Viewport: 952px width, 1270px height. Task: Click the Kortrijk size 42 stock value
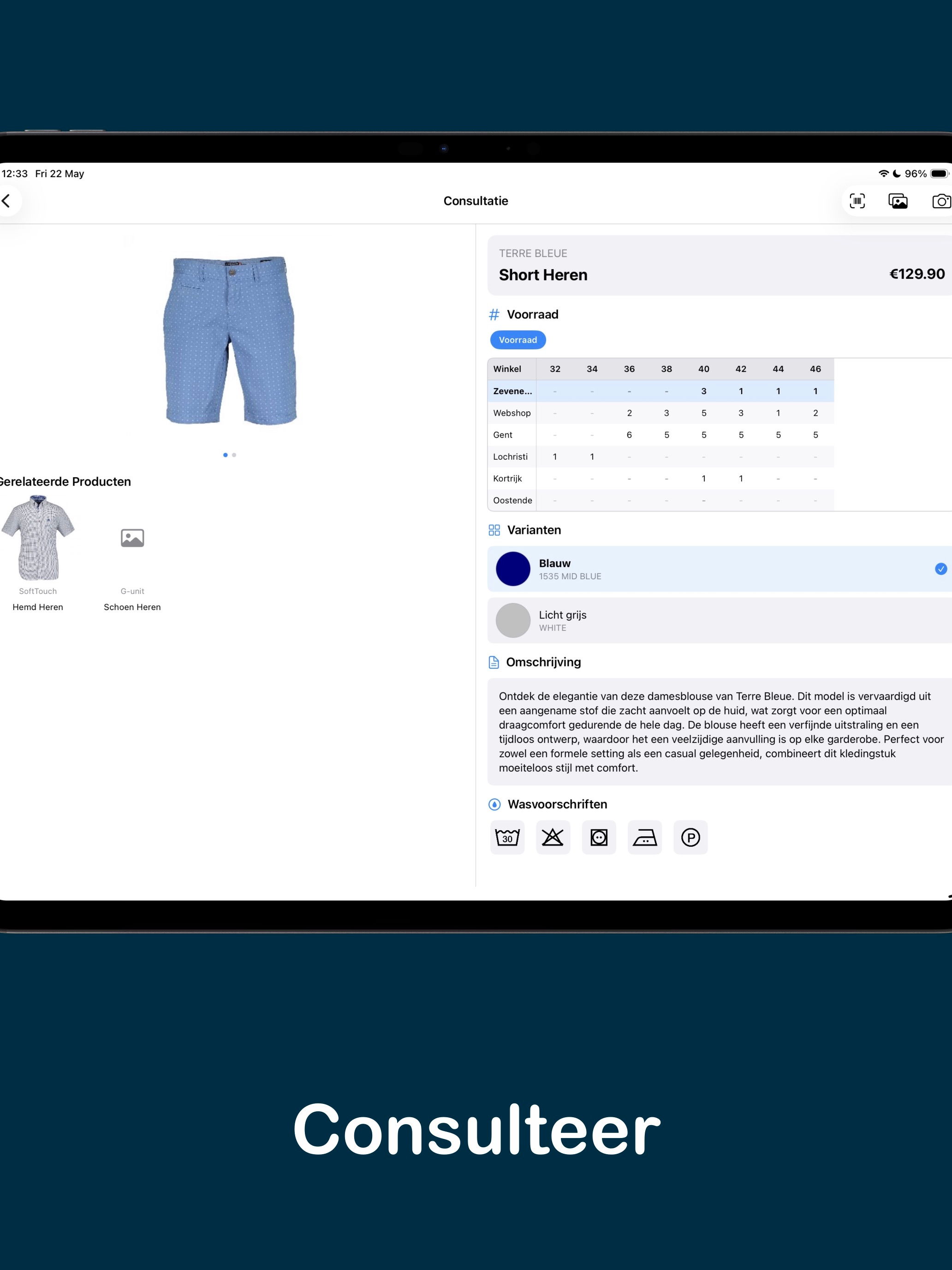741,478
